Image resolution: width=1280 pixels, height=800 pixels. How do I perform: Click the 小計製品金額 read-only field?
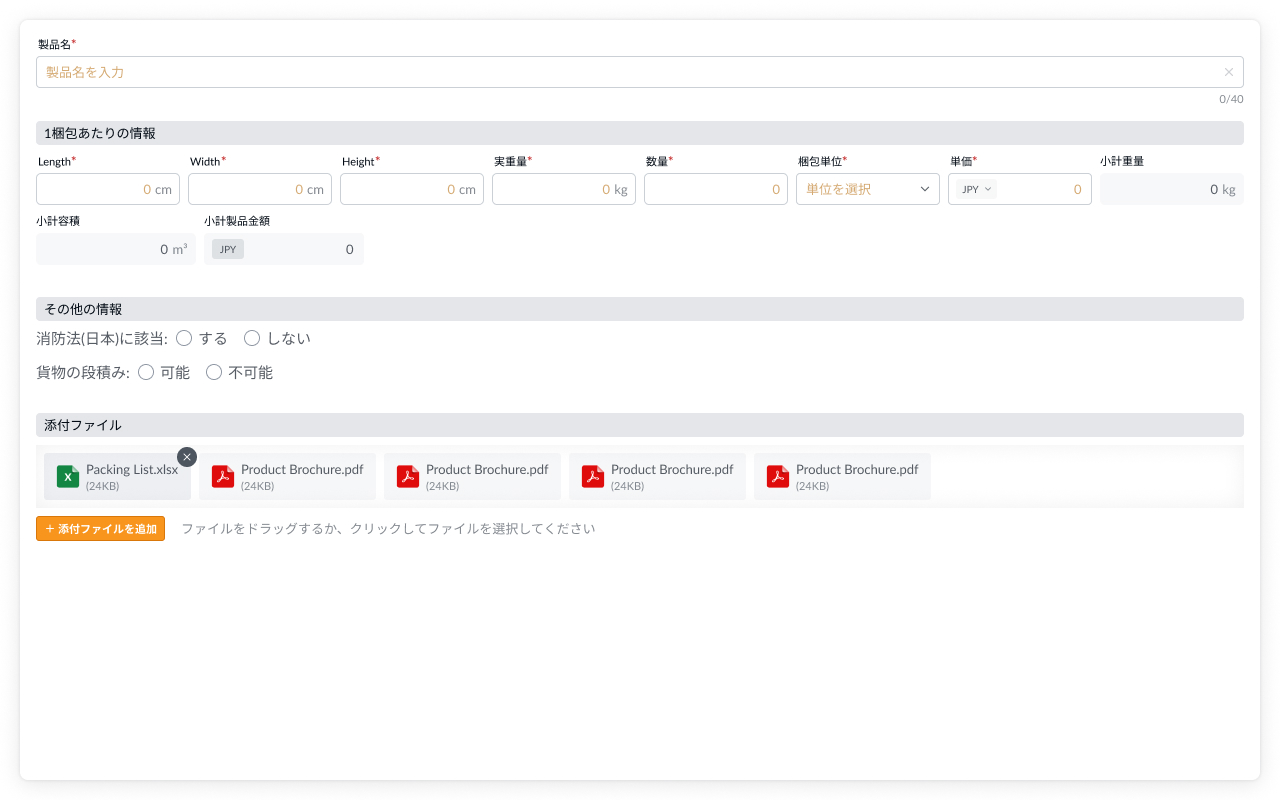[x=284, y=249]
